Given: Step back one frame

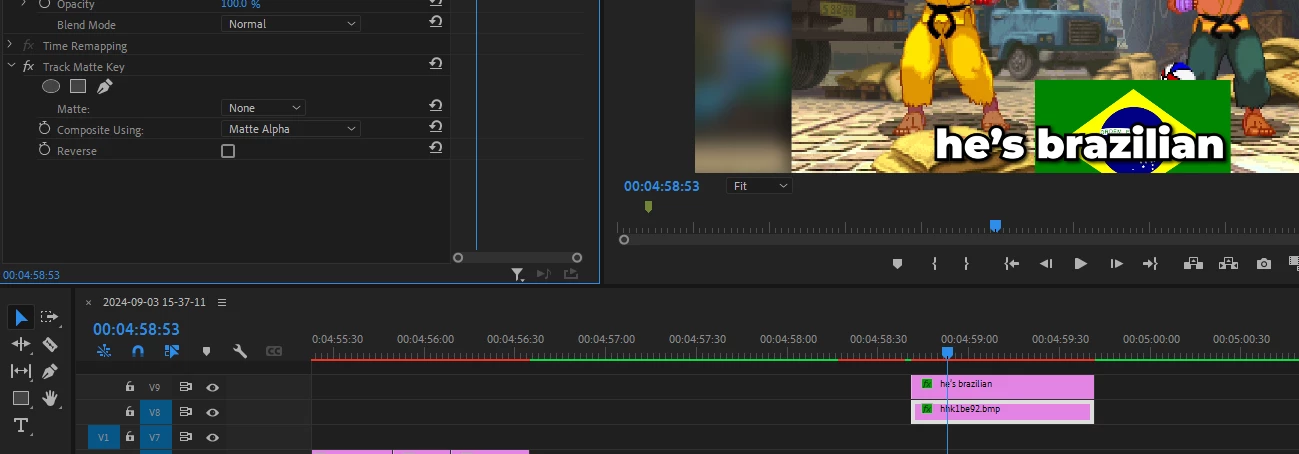Looking at the screenshot, I should click(x=1046, y=264).
